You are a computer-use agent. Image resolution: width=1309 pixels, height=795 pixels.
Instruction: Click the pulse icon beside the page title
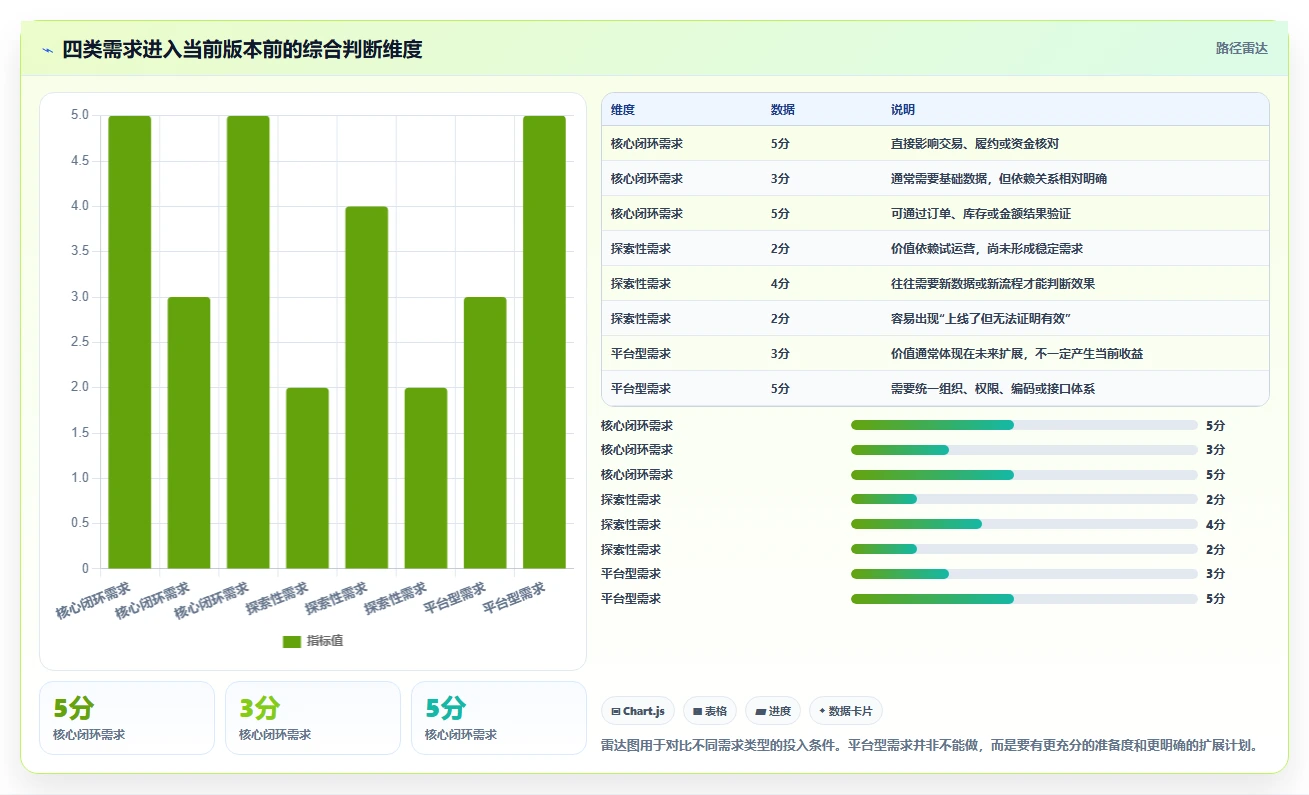coord(47,49)
